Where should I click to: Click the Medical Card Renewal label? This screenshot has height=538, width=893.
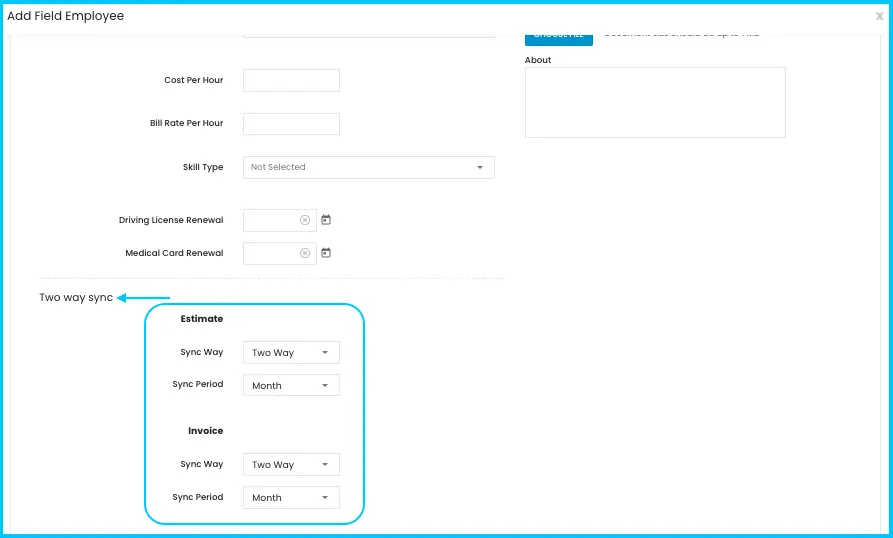pyautogui.click(x=174, y=253)
